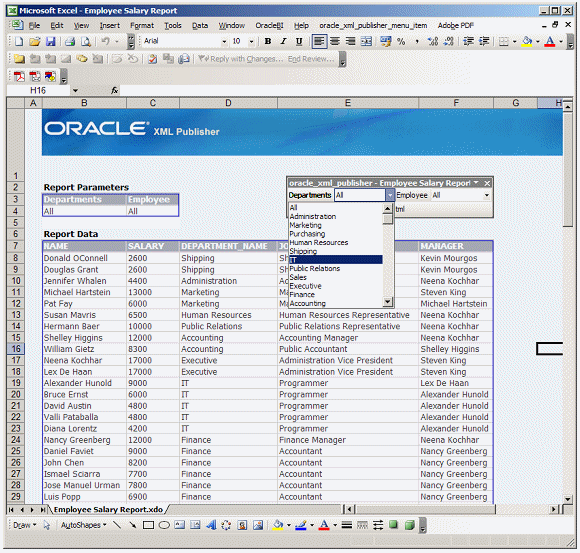This screenshot has width=580, height=553.
Task: Click the New workbook icon
Action: 18,41
